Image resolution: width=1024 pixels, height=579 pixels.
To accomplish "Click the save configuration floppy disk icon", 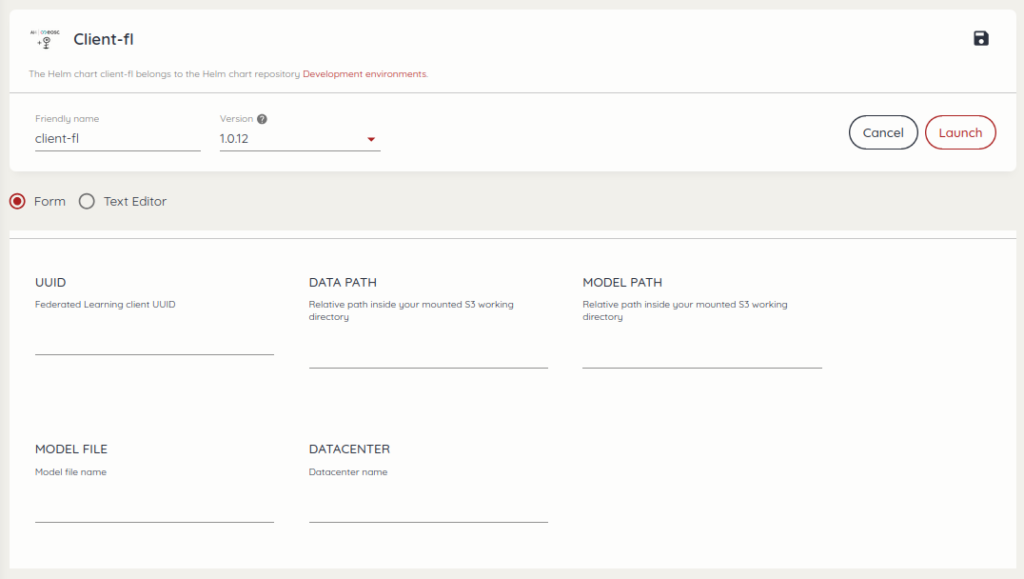I will [981, 39].
